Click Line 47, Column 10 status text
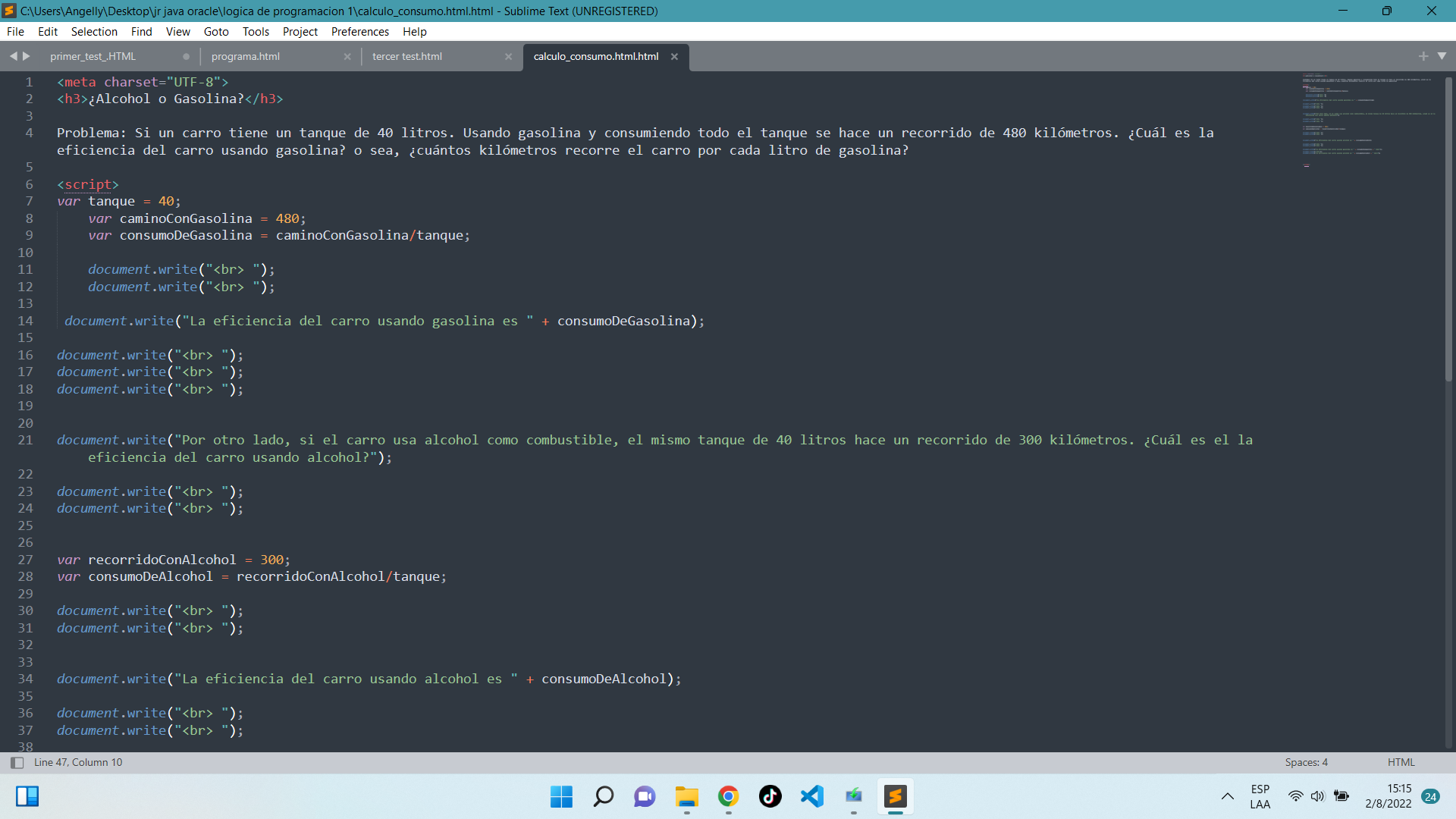1456x819 pixels. 78,763
